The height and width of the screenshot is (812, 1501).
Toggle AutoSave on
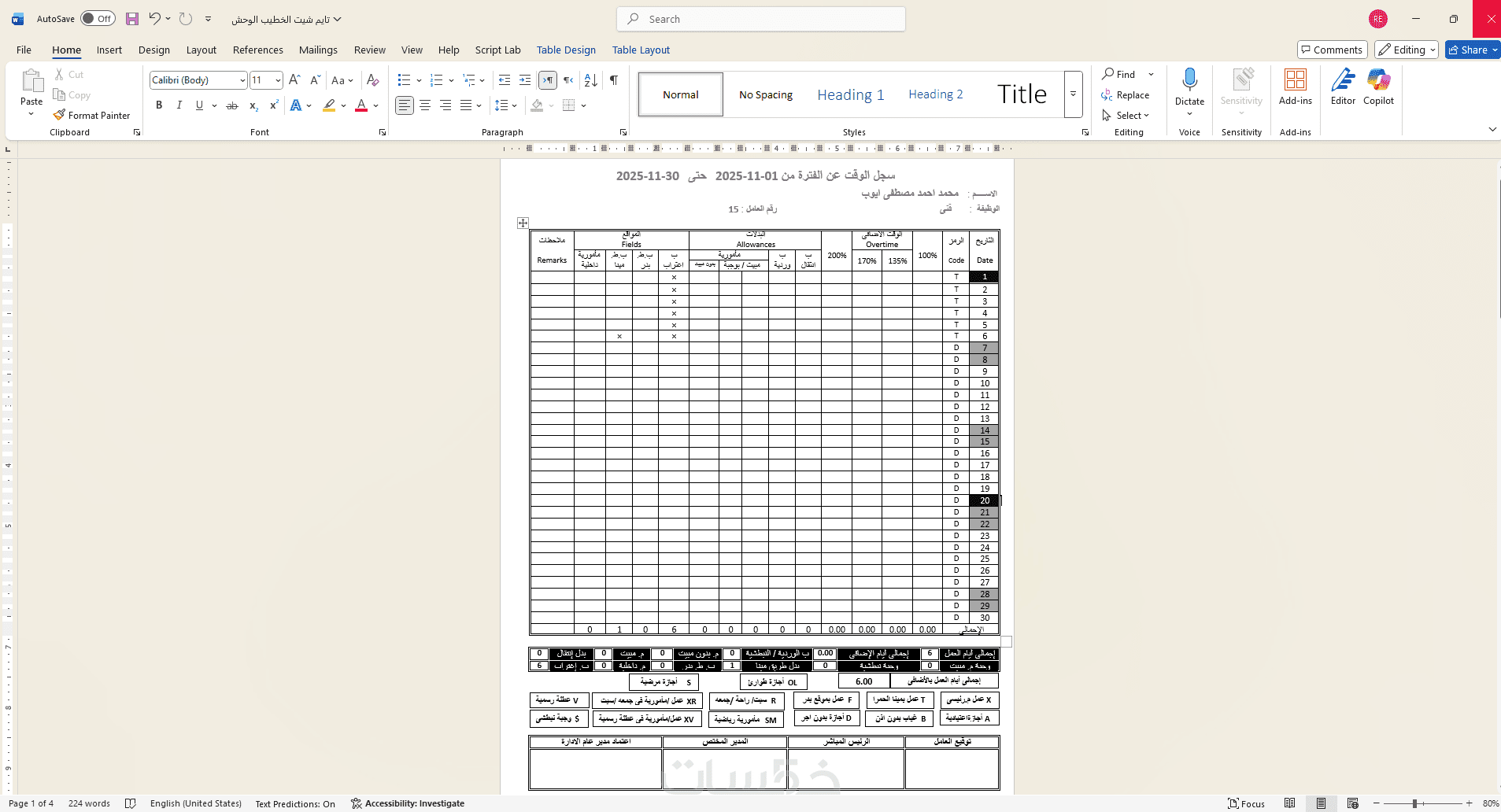coord(98,19)
